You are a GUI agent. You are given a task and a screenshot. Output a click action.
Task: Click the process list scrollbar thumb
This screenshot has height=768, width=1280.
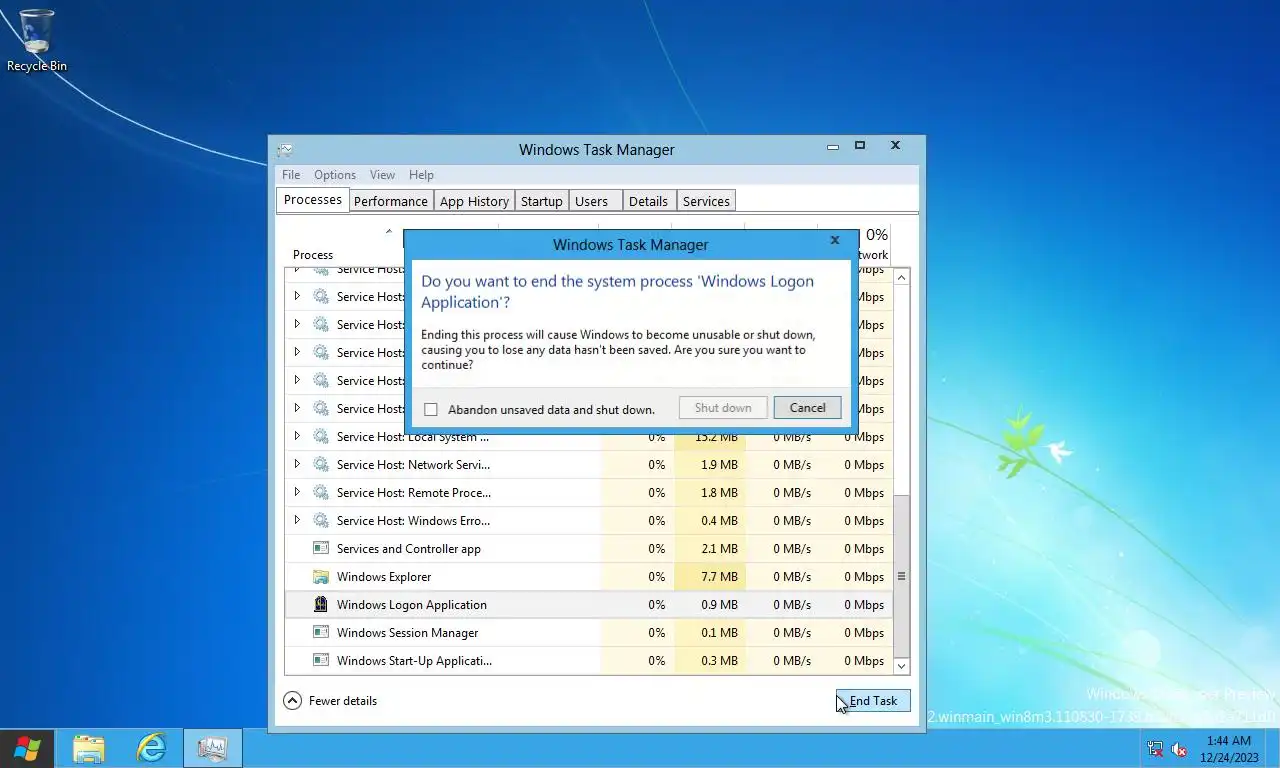(901, 575)
